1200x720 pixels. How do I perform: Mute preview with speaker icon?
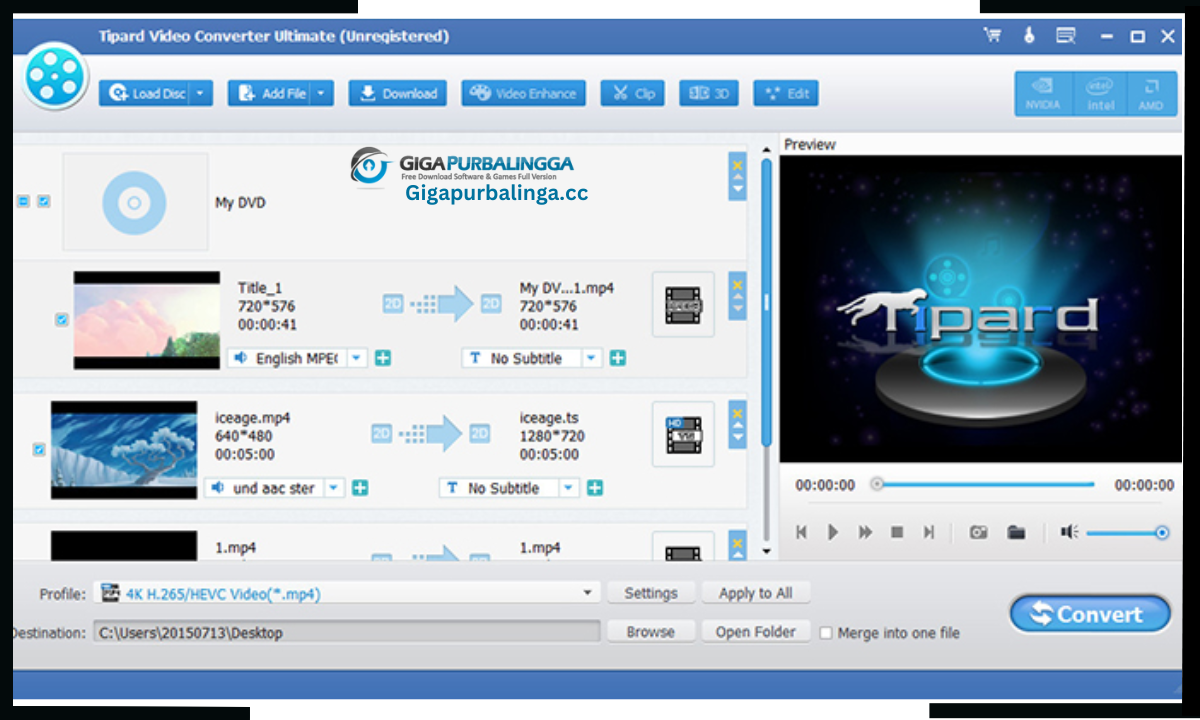tap(1069, 532)
